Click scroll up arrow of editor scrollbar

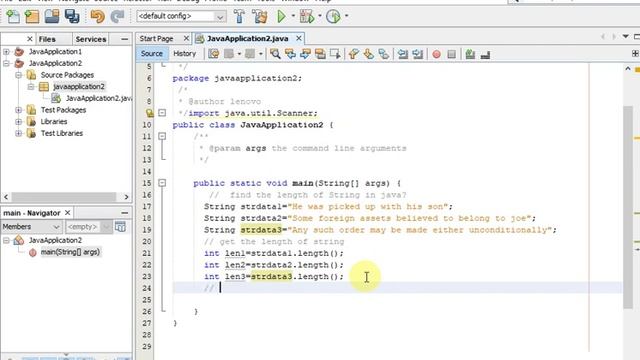[x=628, y=69]
